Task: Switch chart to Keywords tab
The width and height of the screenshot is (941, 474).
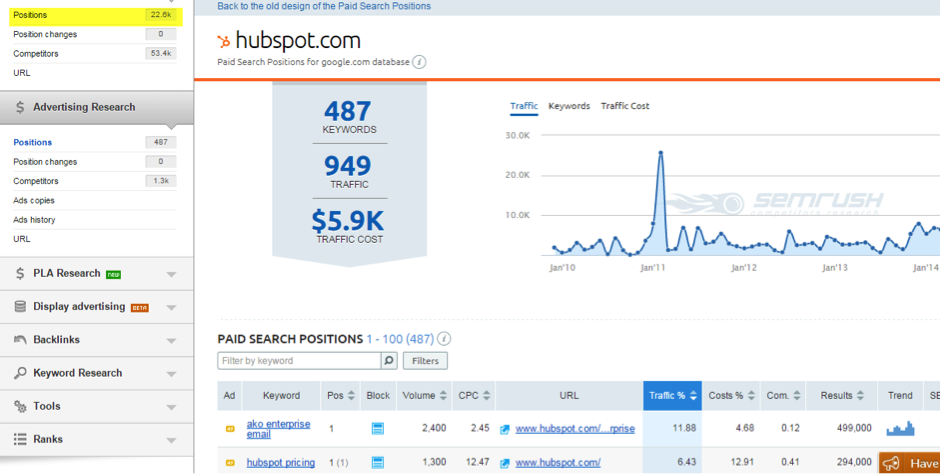Action: [x=569, y=106]
